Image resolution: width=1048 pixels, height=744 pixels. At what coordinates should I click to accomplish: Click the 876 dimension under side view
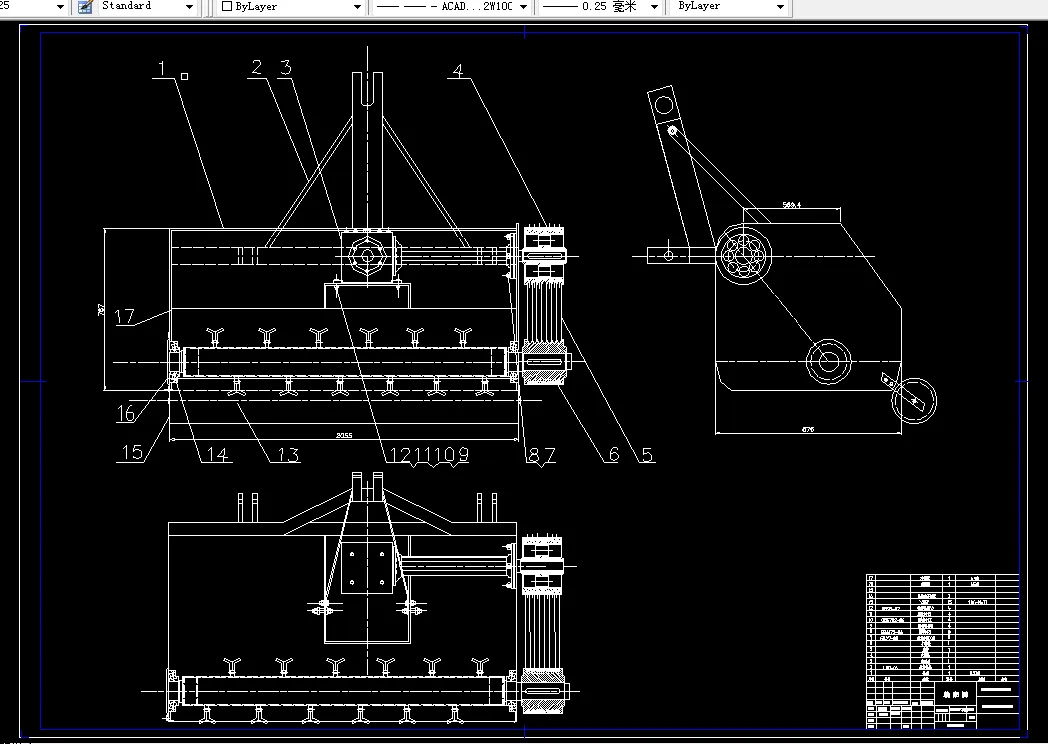click(808, 430)
